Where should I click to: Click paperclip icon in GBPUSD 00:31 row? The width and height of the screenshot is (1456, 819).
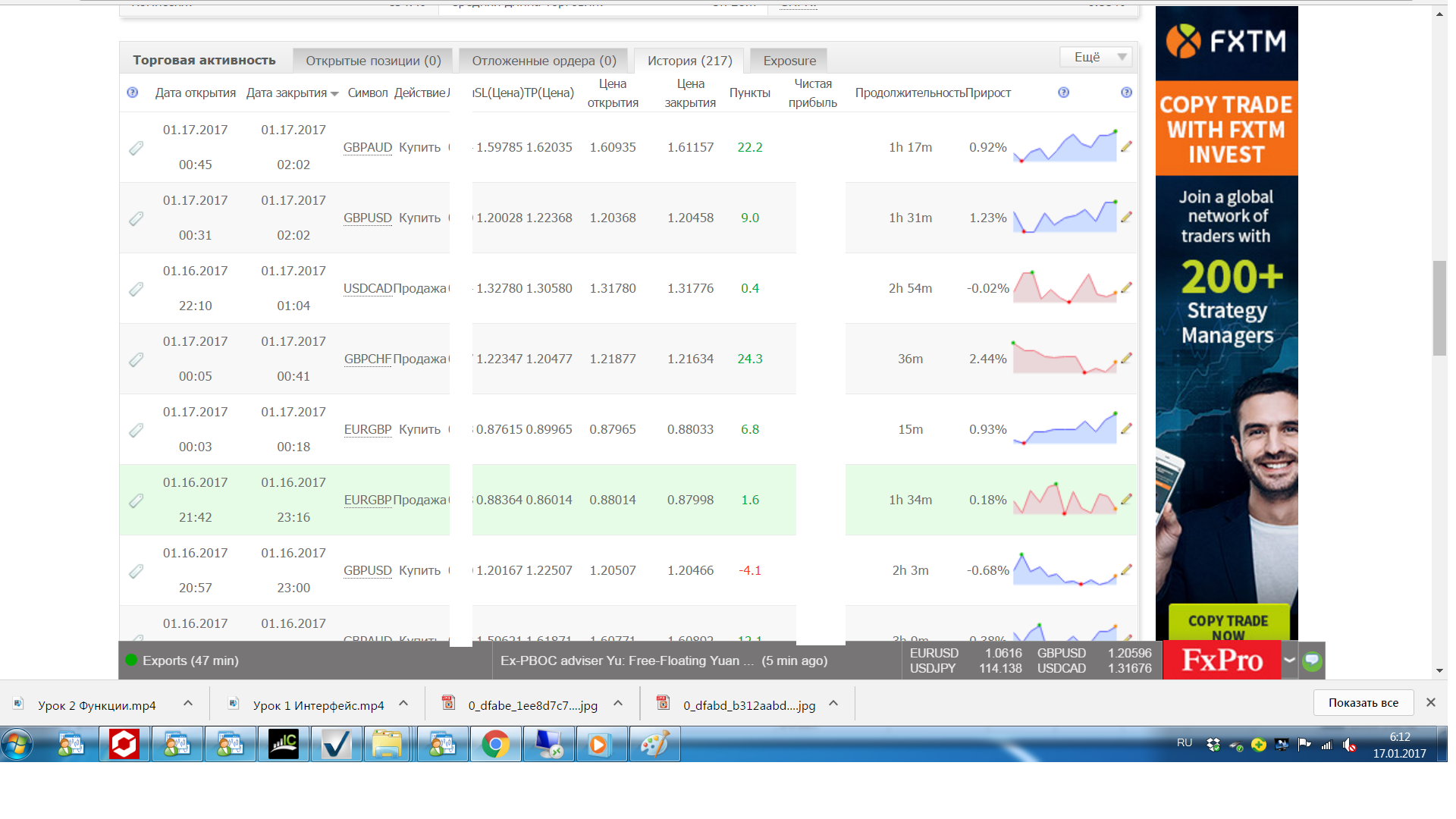(x=136, y=218)
